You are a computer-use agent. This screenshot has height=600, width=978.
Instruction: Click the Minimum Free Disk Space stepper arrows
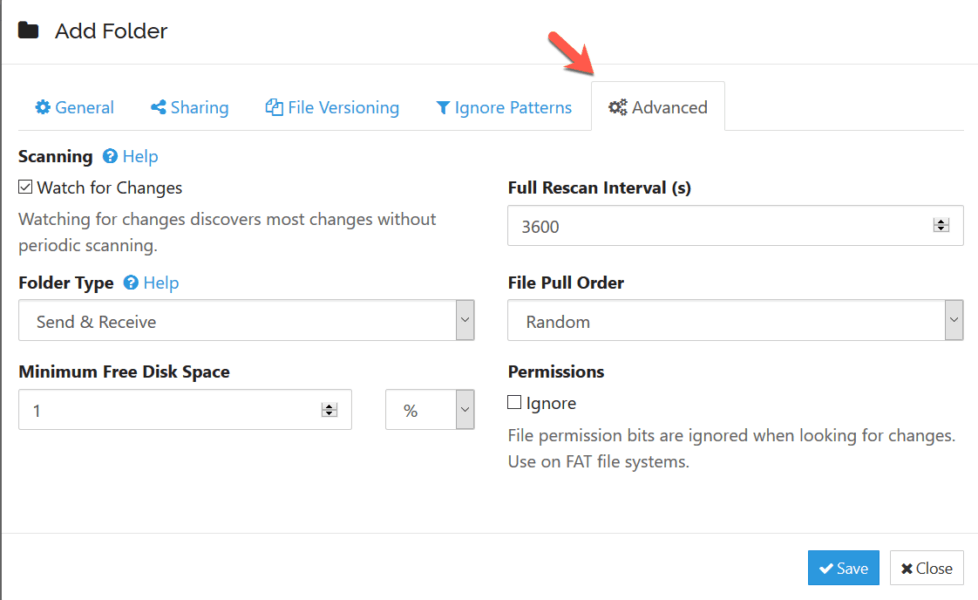click(x=328, y=410)
